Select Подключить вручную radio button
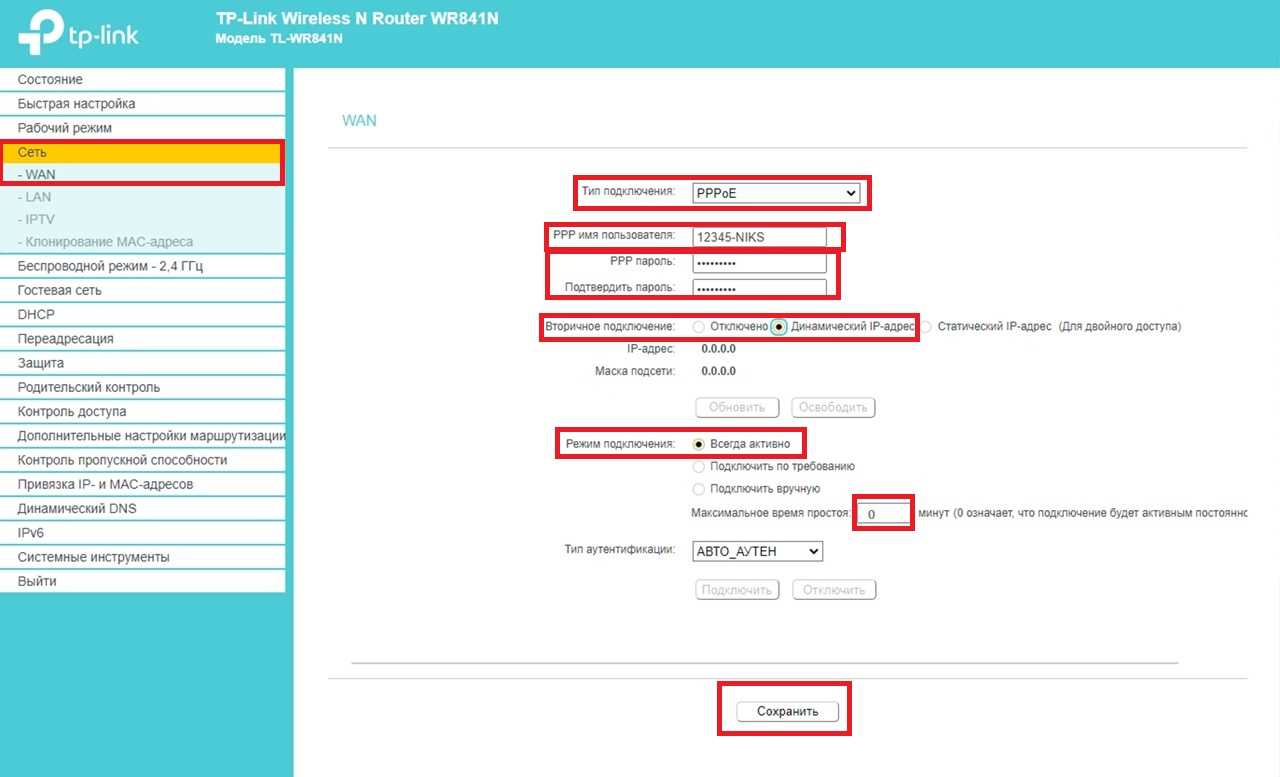The height and width of the screenshot is (777, 1280). click(698, 489)
